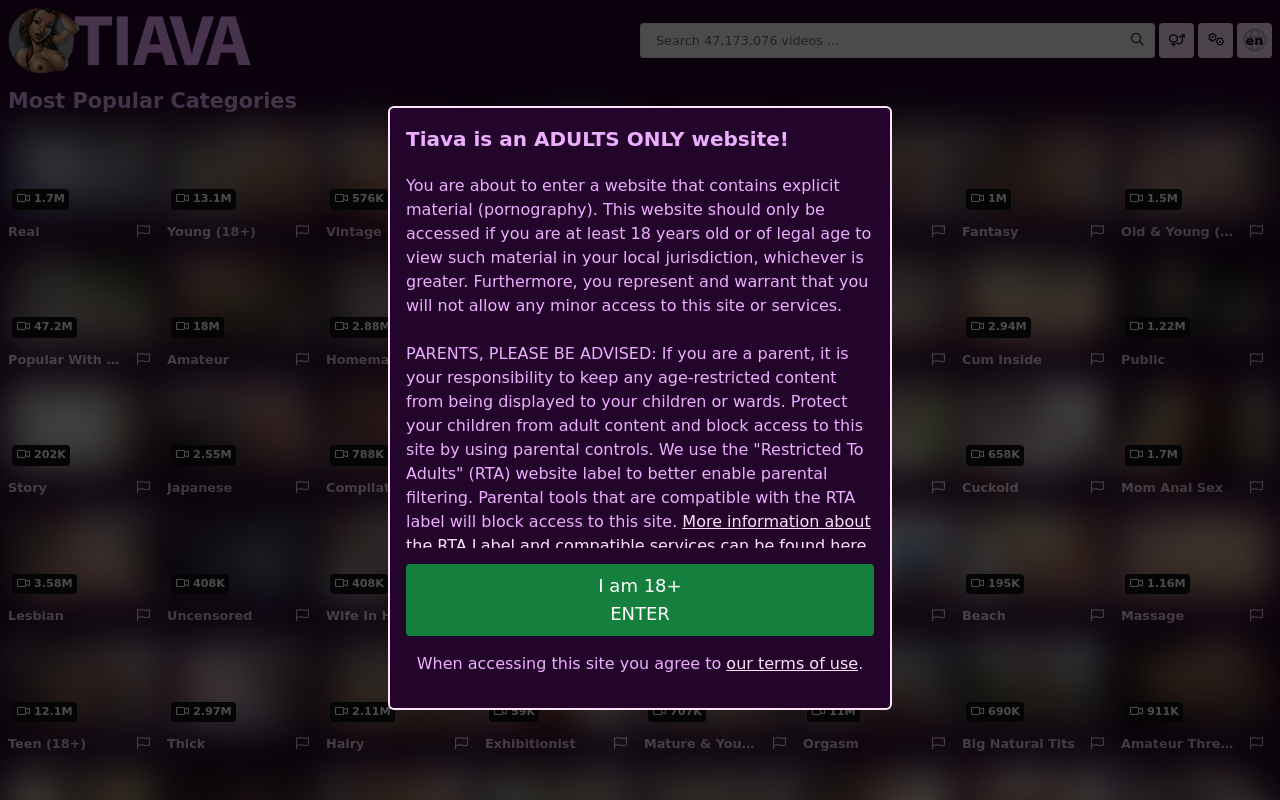The width and height of the screenshot is (1280, 800).
Task: Click the search magnifier icon
Action: pyautogui.click(x=1137, y=40)
